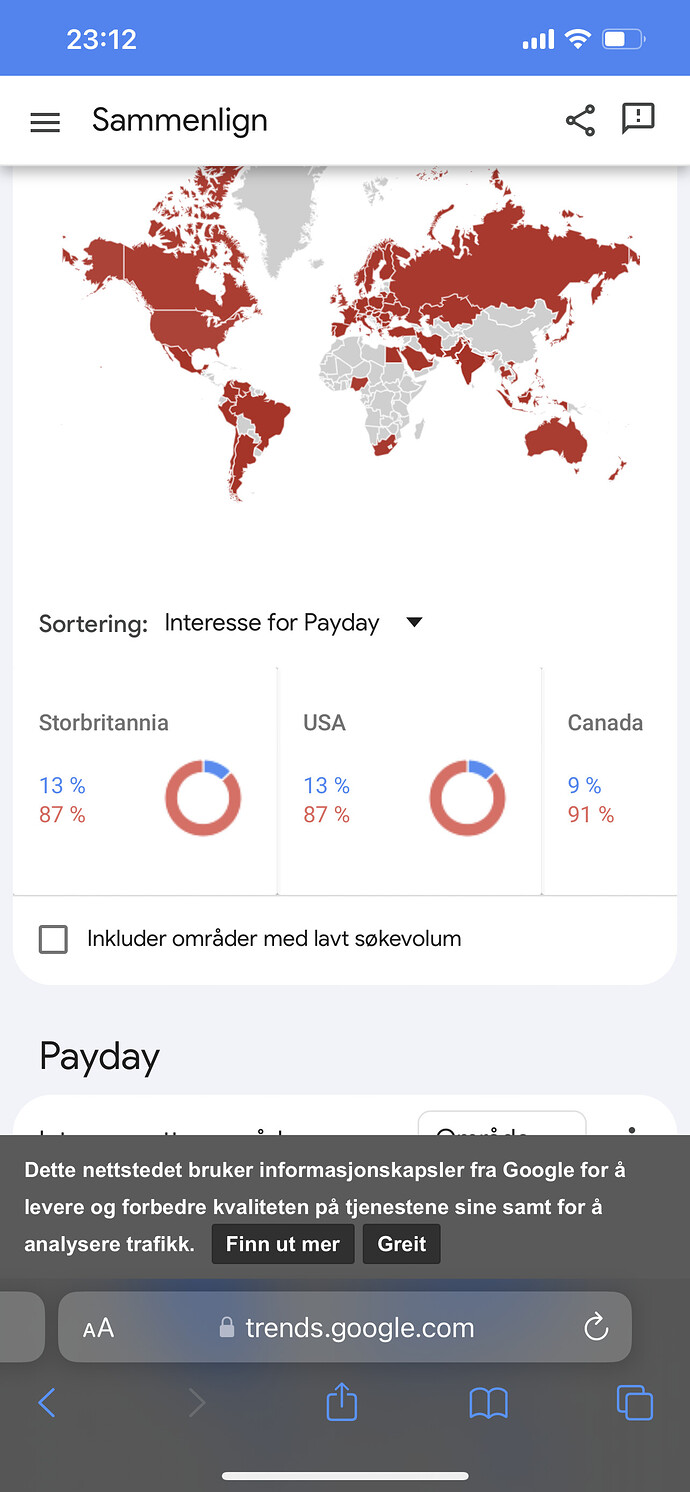Select the Canada region card
This screenshot has width=690, height=1492.
pyautogui.click(x=610, y=781)
